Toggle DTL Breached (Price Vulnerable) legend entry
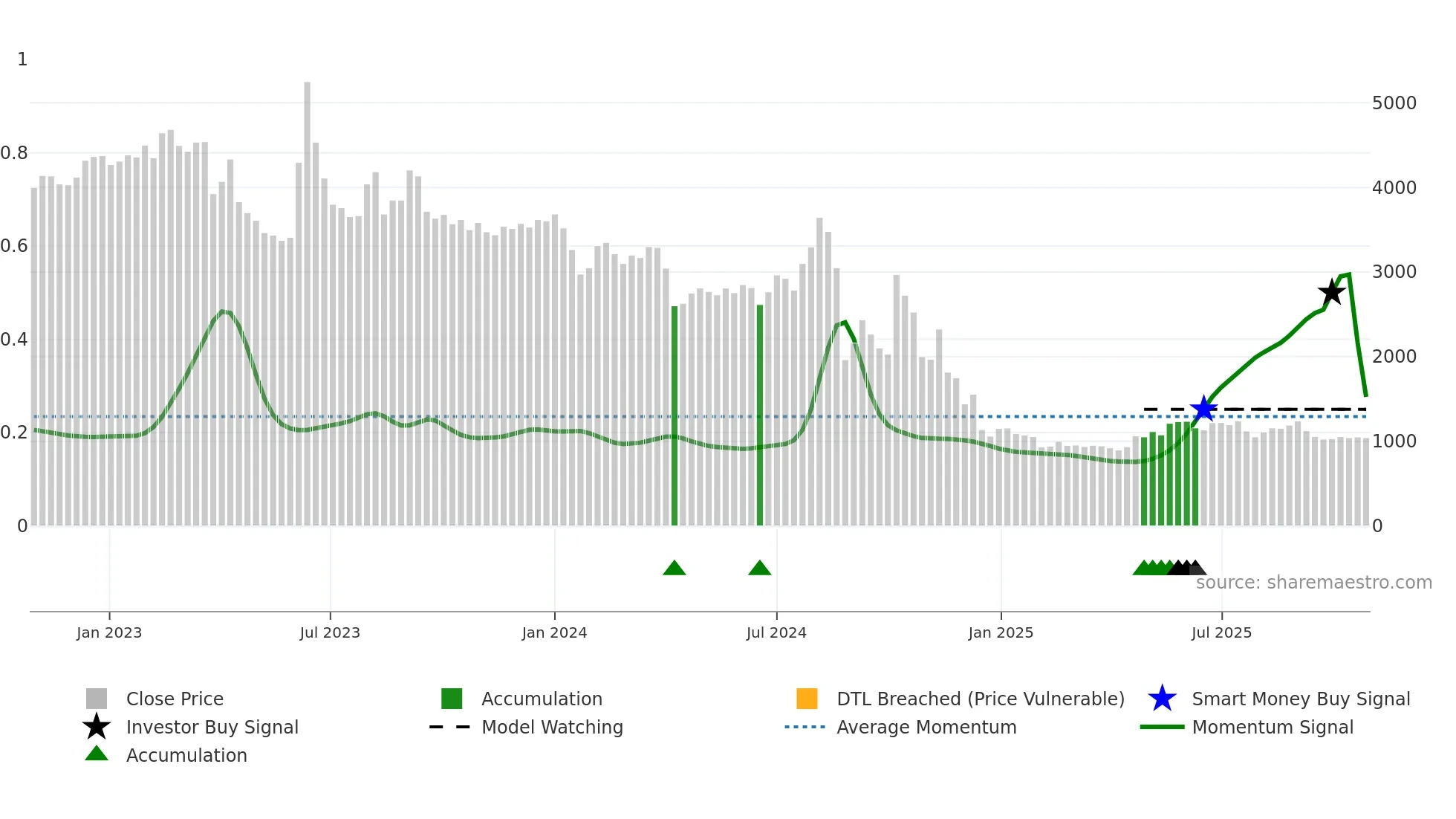Screen dimensions: 1456x819 click(980, 699)
